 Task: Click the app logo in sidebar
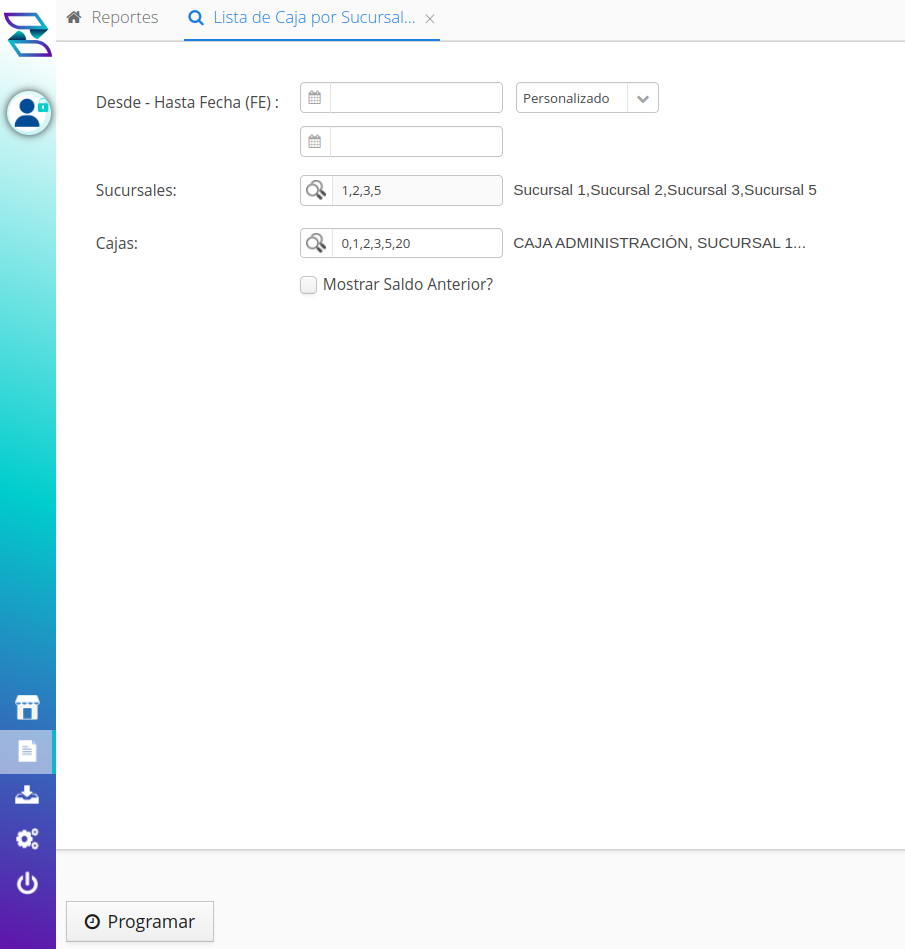28,34
